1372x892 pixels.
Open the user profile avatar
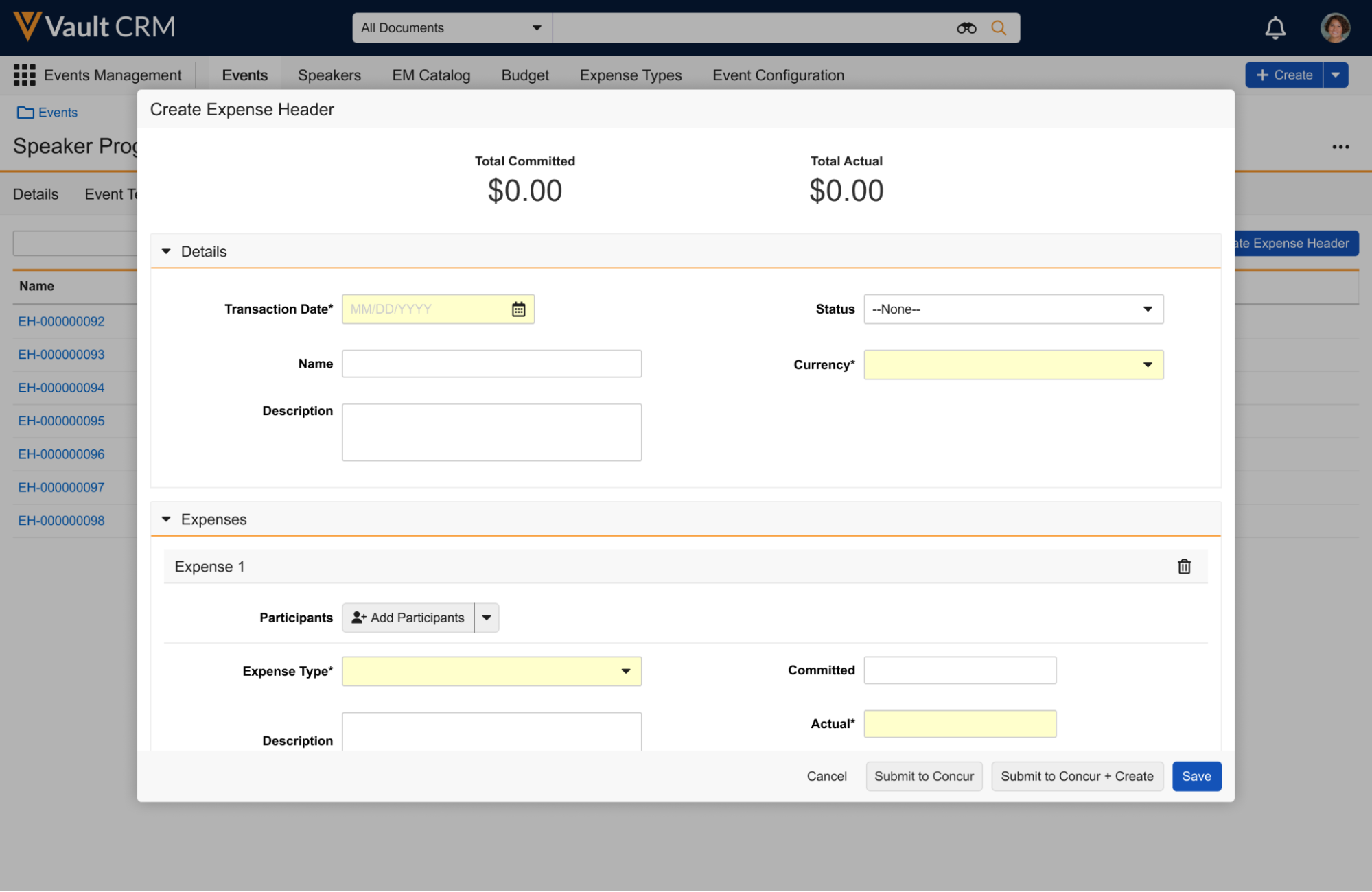pyautogui.click(x=1334, y=28)
